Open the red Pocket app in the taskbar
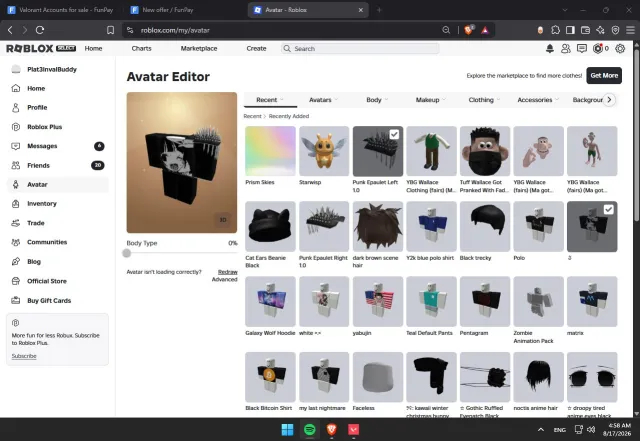The width and height of the screenshot is (640, 441). pyautogui.click(x=353, y=429)
